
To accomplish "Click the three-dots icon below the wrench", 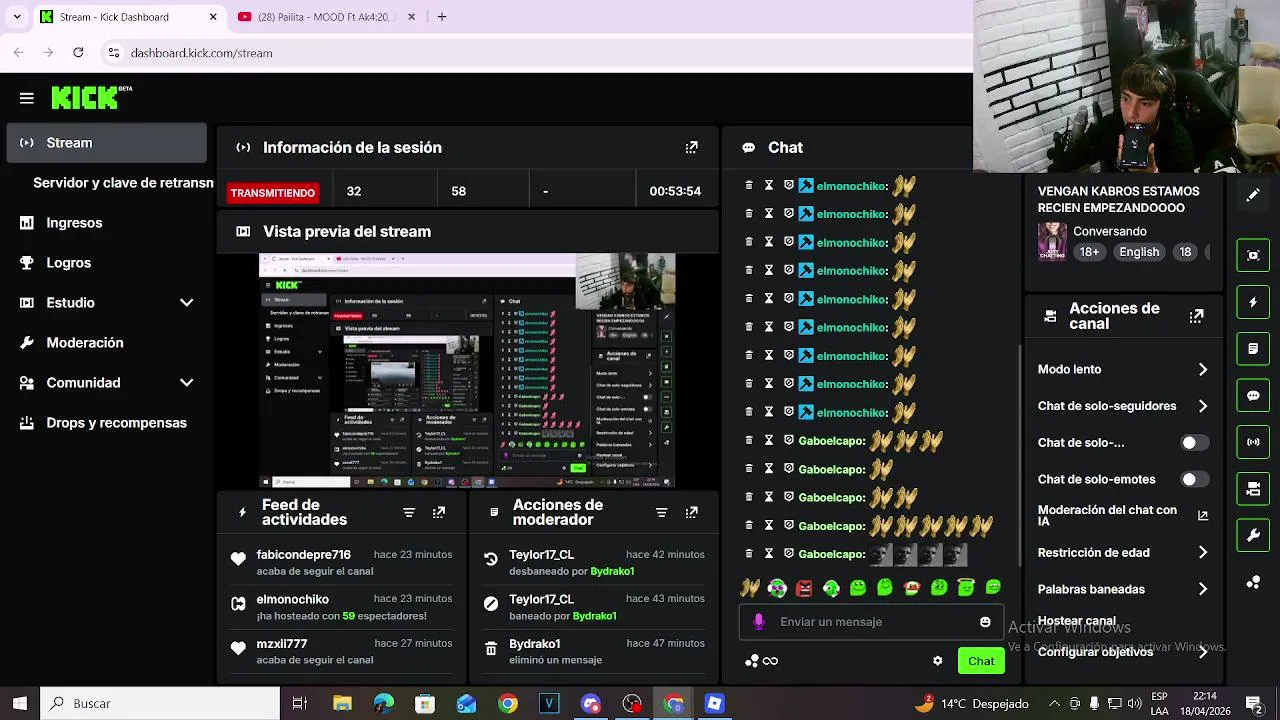I will [x=1253, y=582].
